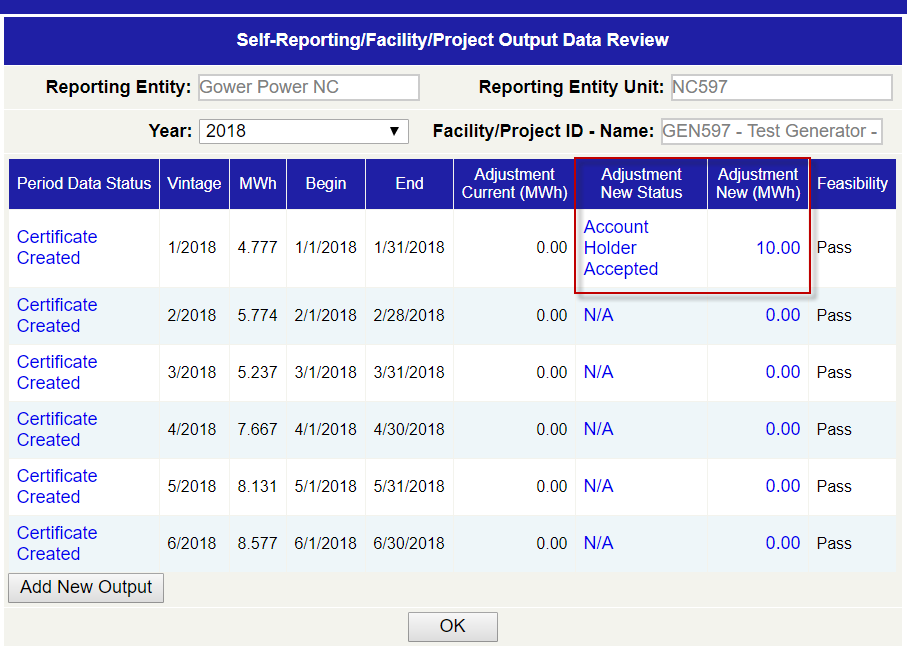Screen dimensions: 907x654
Task: Open Certificate Created link for 3/2018
Action: click(57, 372)
